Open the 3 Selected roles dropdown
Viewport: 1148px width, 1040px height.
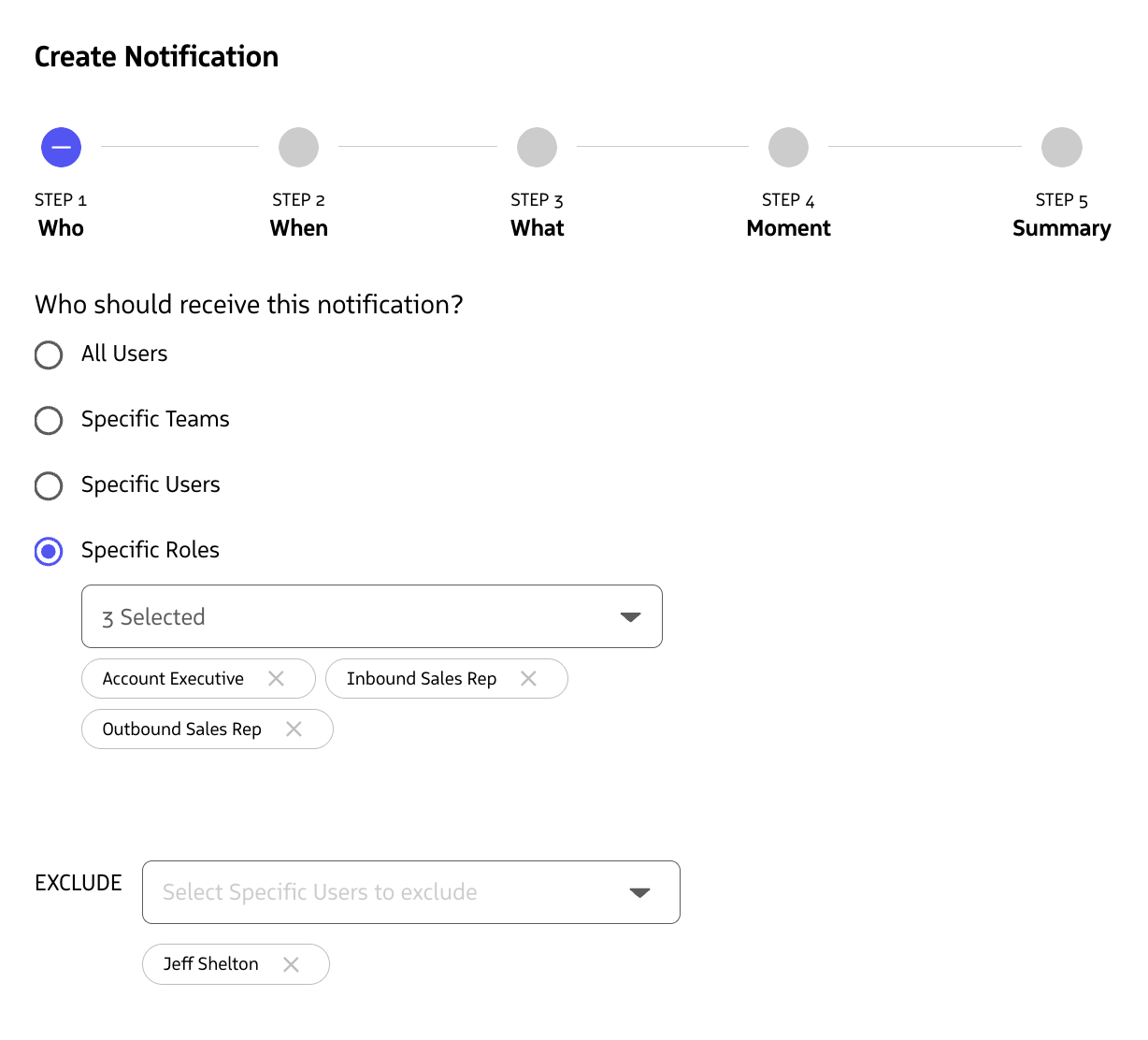371,616
